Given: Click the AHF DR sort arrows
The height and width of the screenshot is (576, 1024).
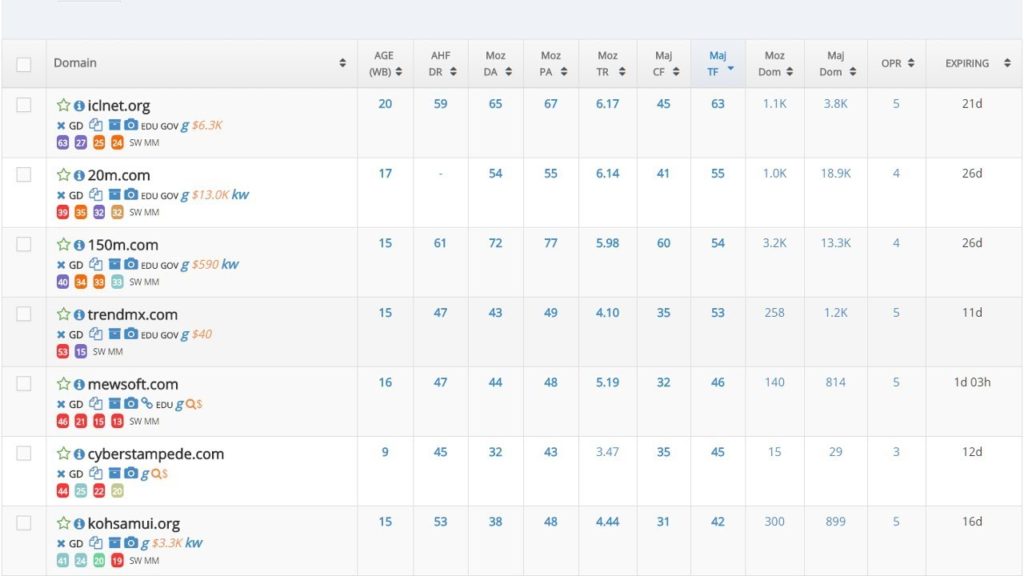Looking at the screenshot, I should click(453, 72).
